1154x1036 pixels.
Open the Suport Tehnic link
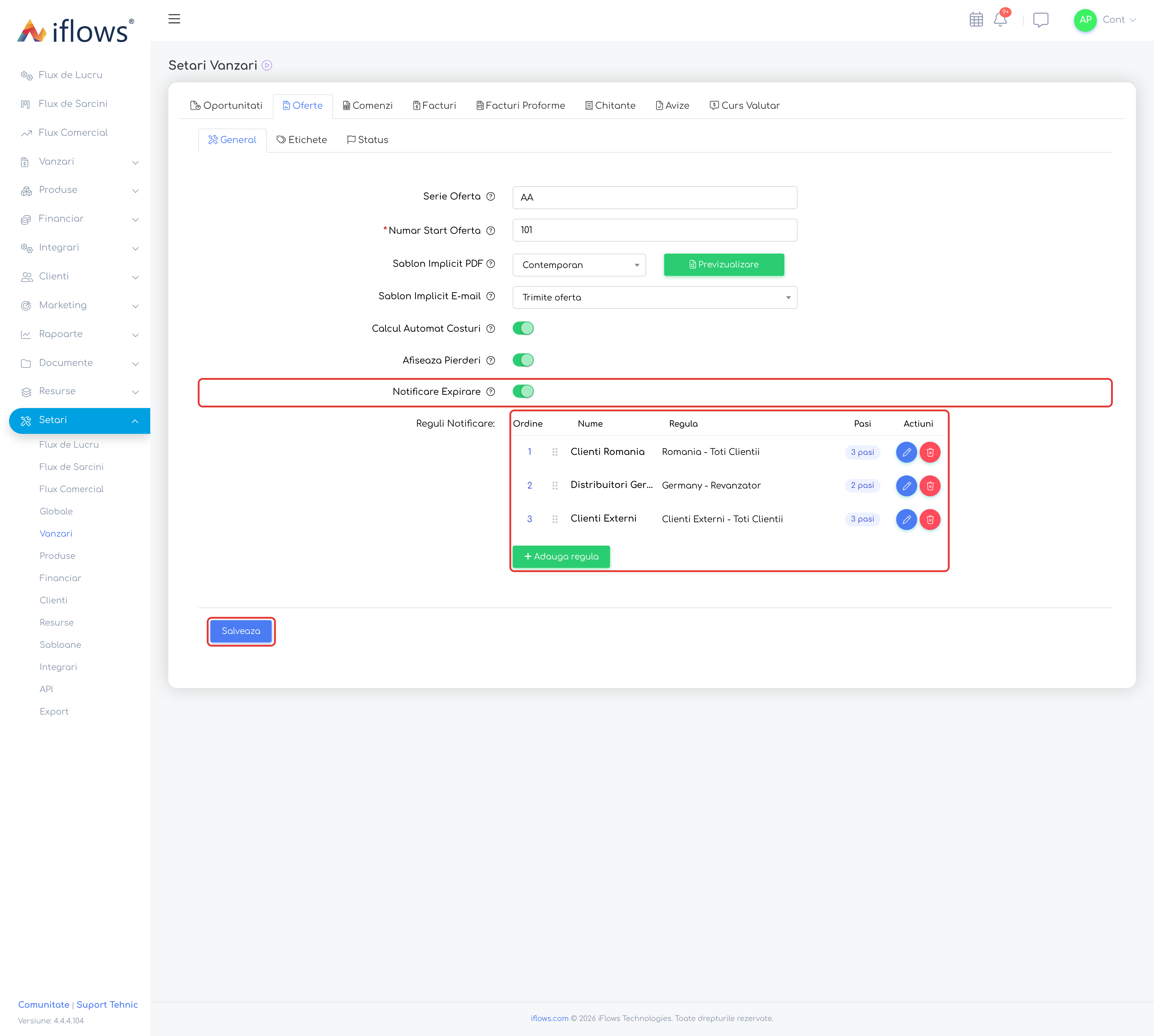(107, 1005)
